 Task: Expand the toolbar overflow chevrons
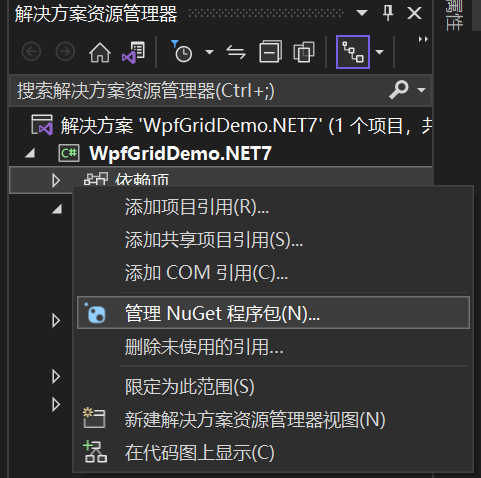pos(423,39)
